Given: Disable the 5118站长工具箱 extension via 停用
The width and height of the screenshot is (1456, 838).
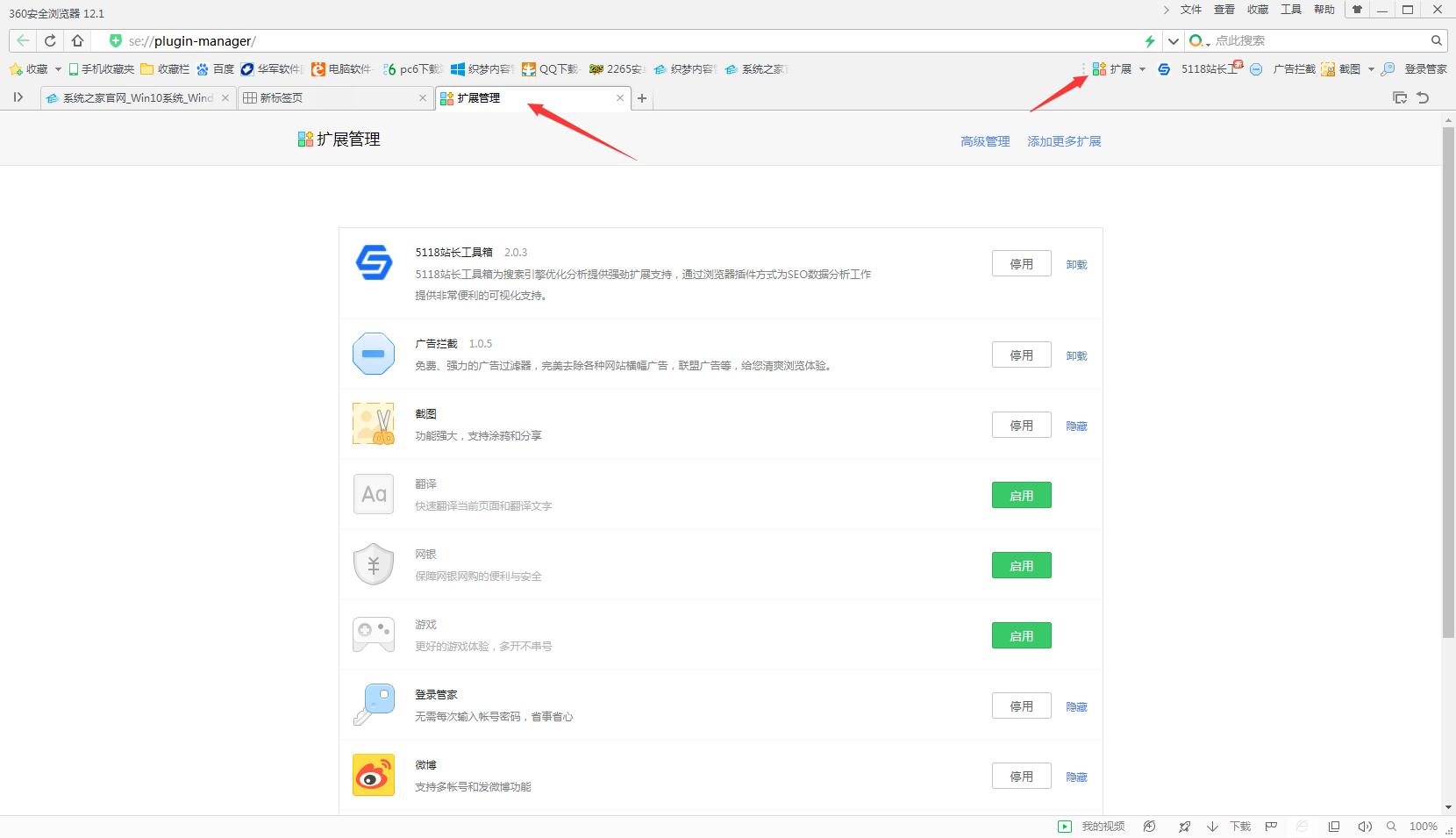Looking at the screenshot, I should pos(1021,263).
